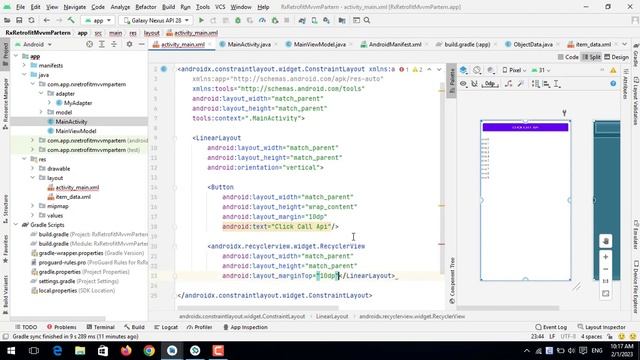This screenshot has height=360, width=640.
Task: Switch editor to Split view mode
Action: [591, 57]
